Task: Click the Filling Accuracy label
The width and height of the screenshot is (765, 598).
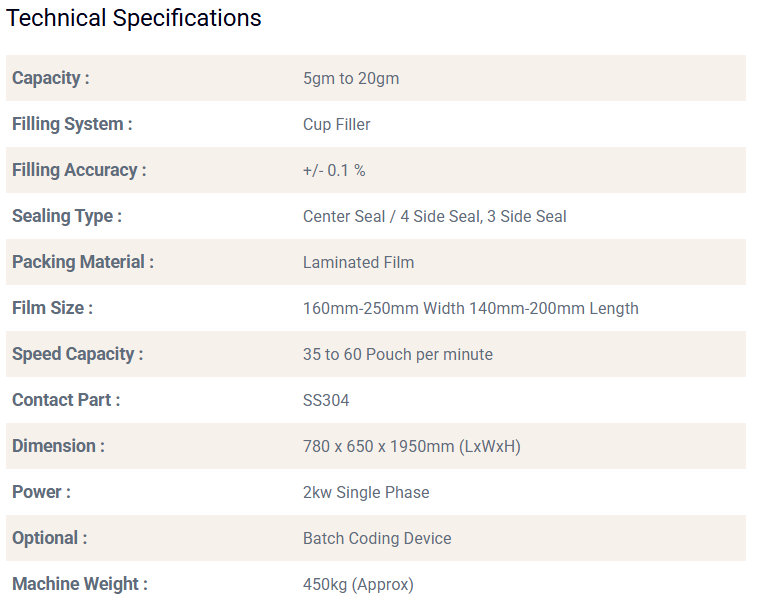Action: click(79, 170)
